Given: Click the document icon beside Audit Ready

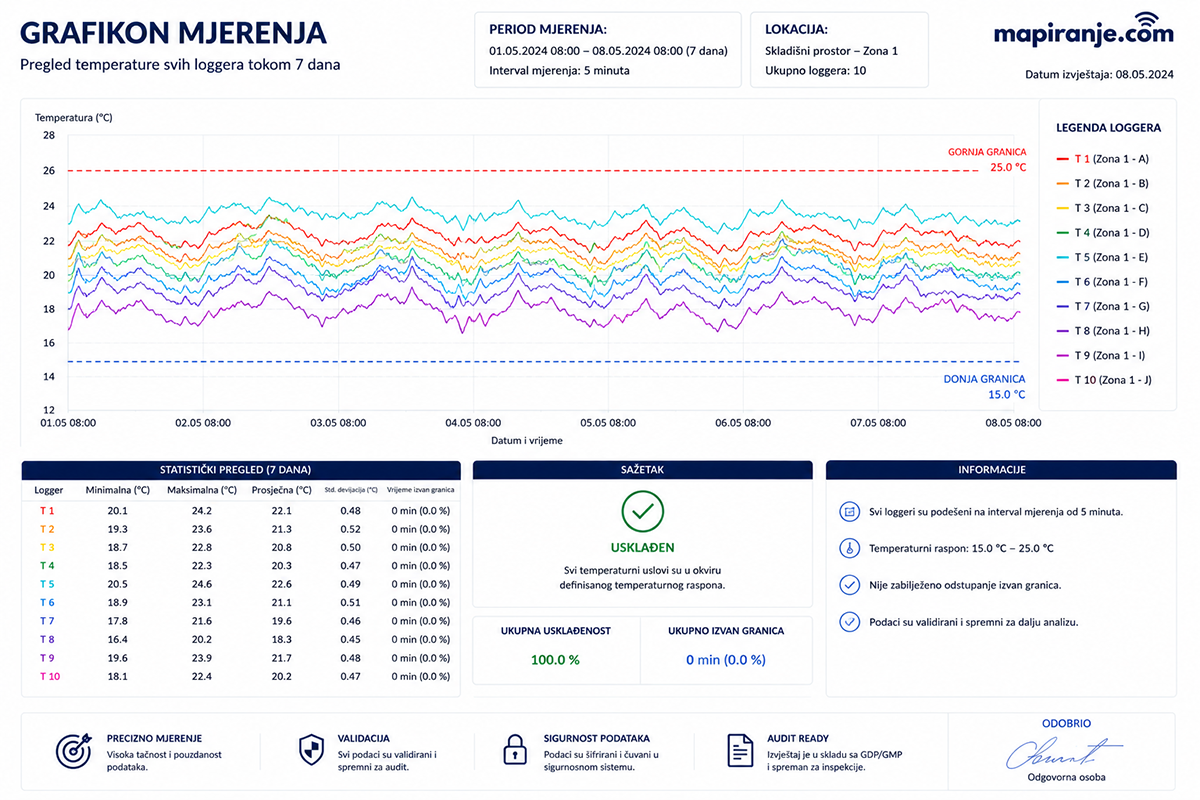Looking at the screenshot, I should pos(740,751).
